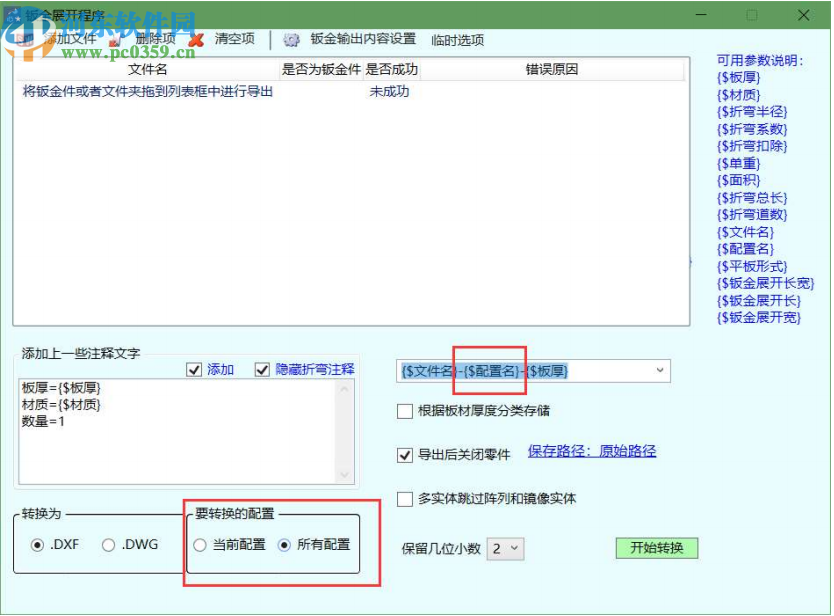Insert parameter {$板厚} from list
Viewport: 834px width, 616px height.
pyautogui.click(x=738, y=78)
